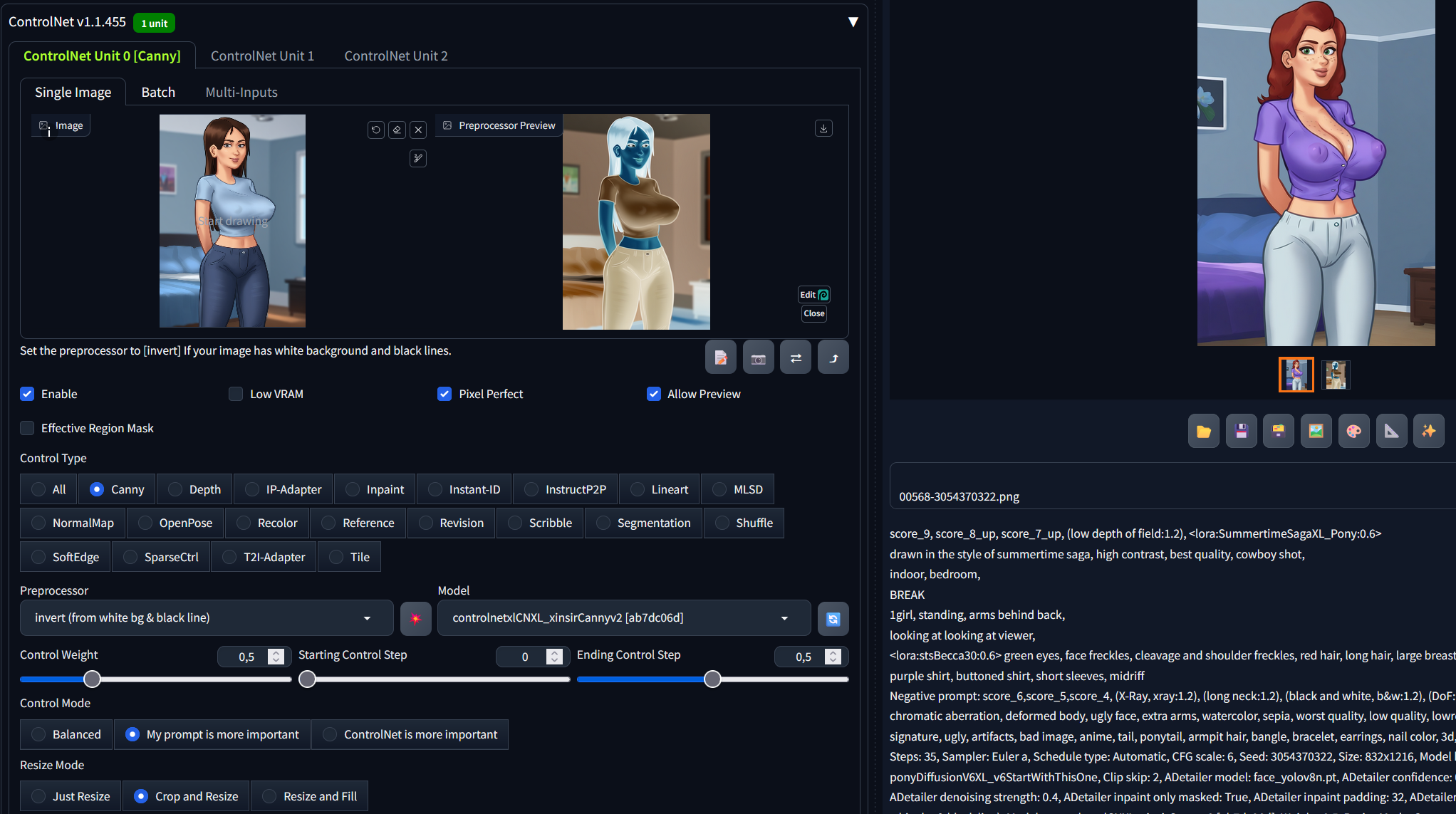Click the zip archive icon in gallery toolbar
The height and width of the screenshot is (814, 1456).
point(1279,431)
